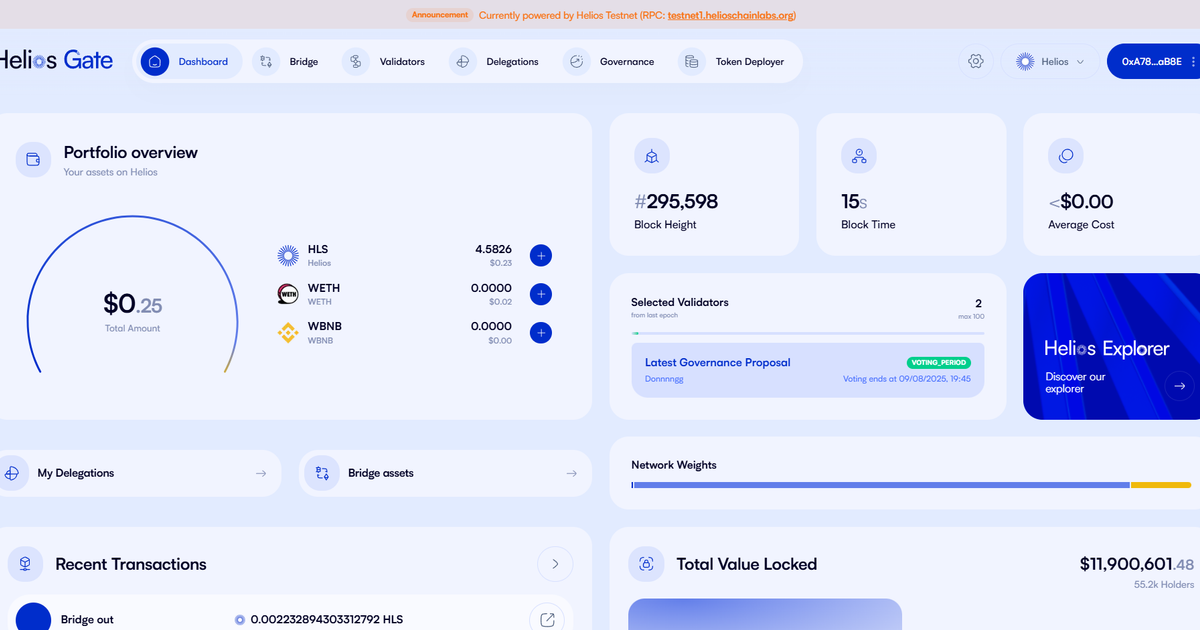Click the Recent Transactions header icon
Image resolution: width=1200 pixels, height=630 pixels.
(25, 564)
